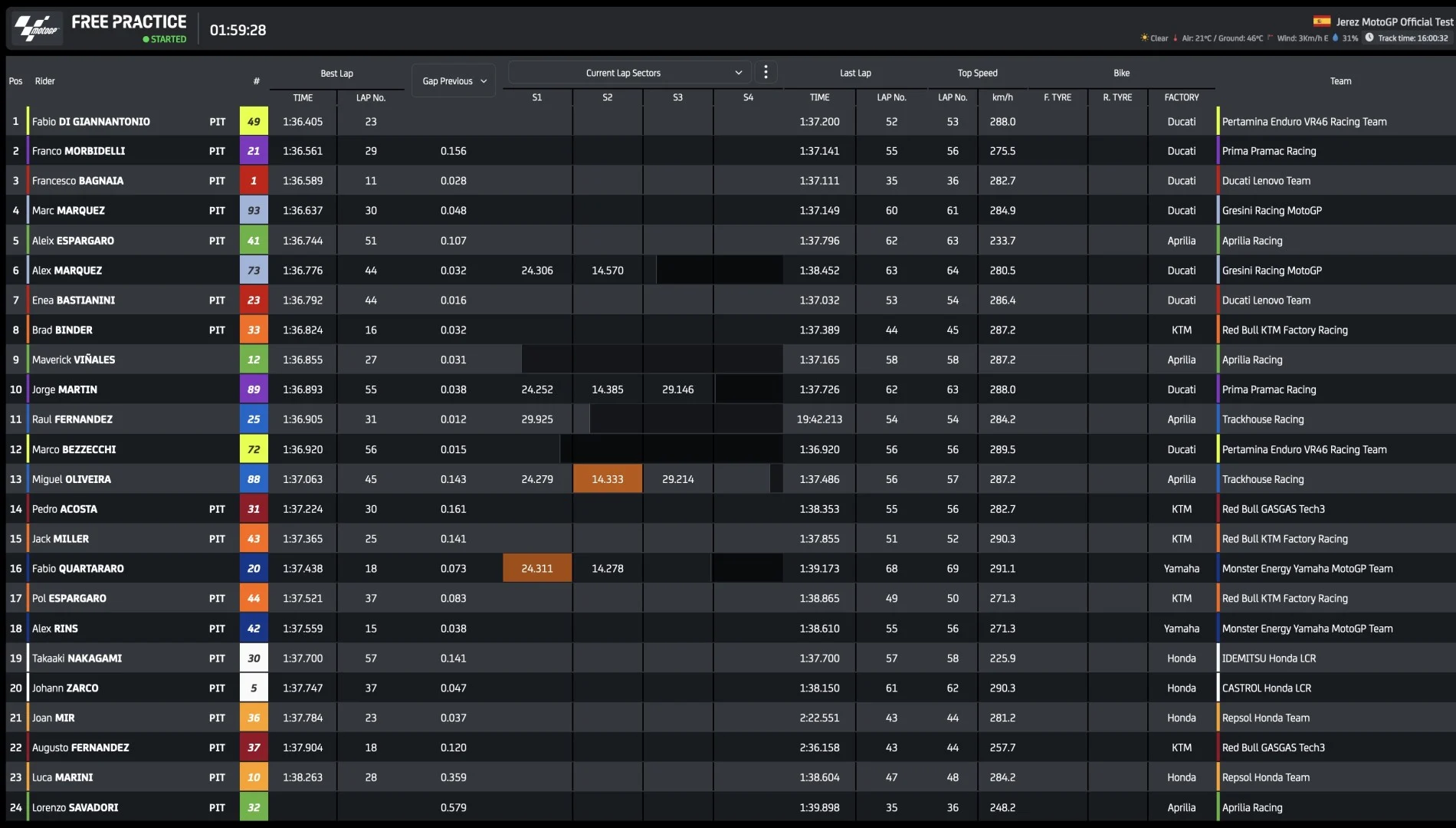This screenshot has height=828, width=1456.
Task: Click Quartararo's top speed 291.1
Action: [x=1002, y=568]
